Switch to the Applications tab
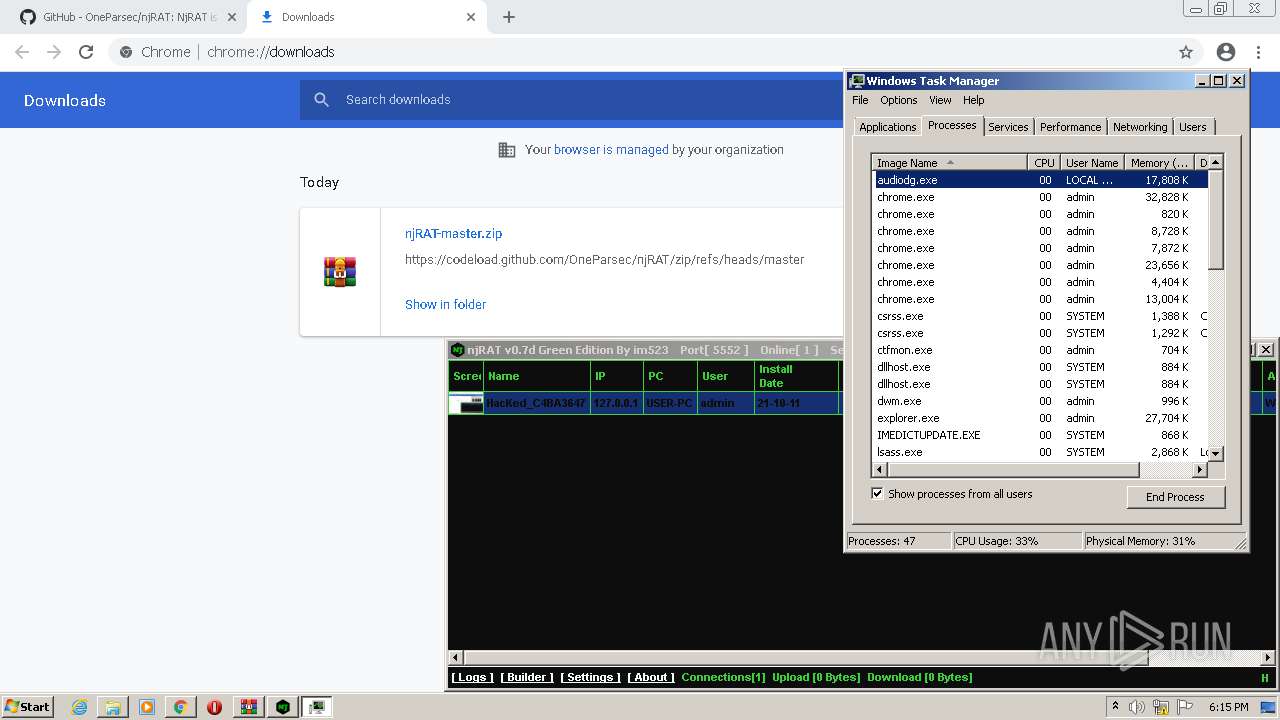The image size is (1280, 720). (887, 127)
